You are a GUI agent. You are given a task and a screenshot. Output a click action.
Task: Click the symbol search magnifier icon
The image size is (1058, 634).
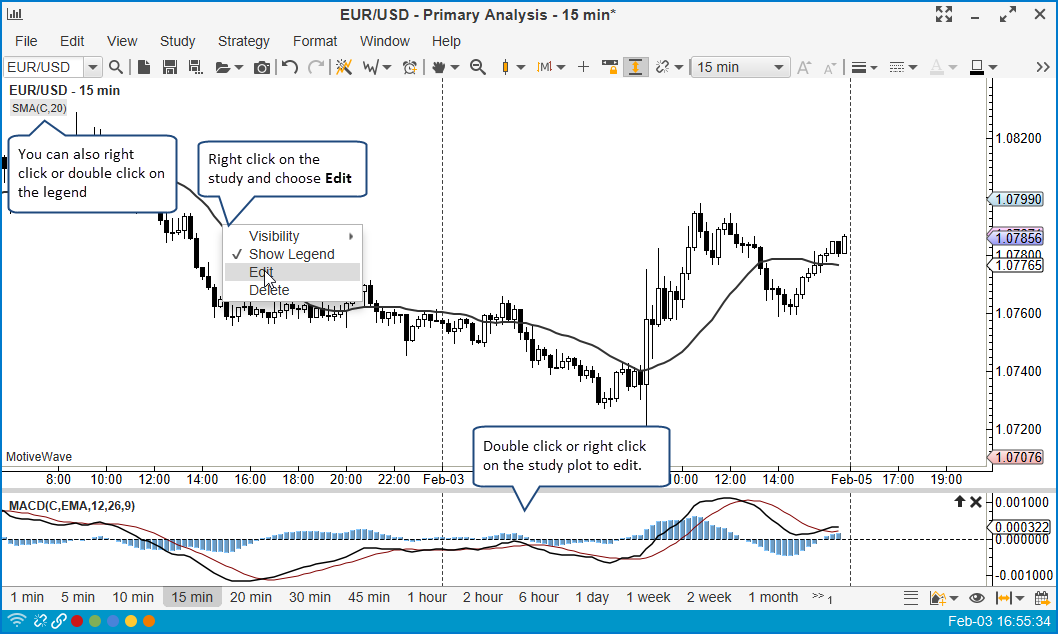116,67
